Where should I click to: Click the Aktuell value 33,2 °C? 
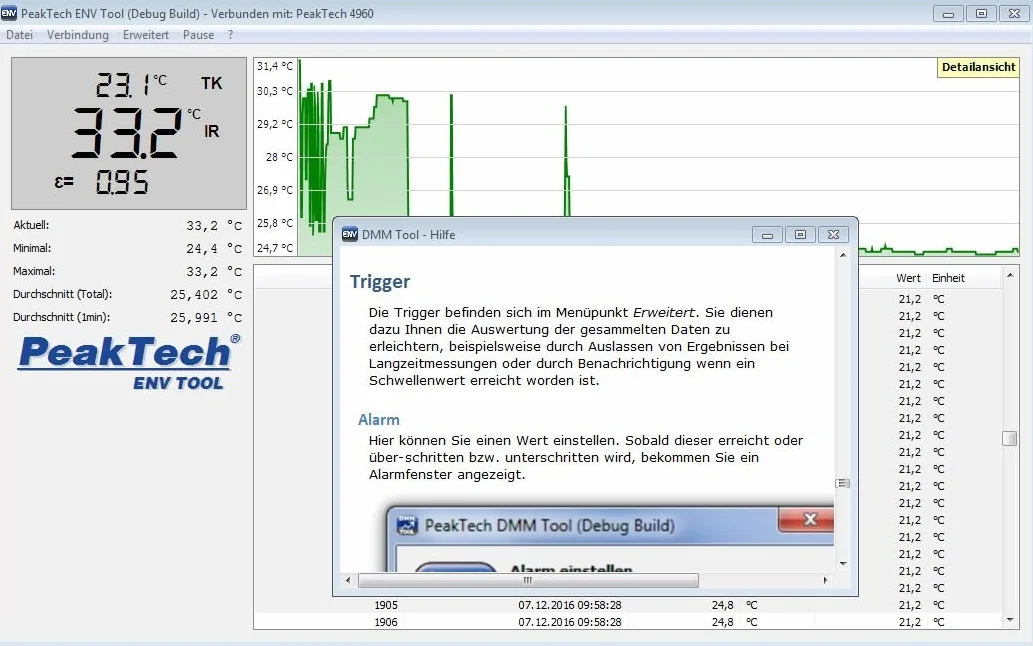(214, 225)
